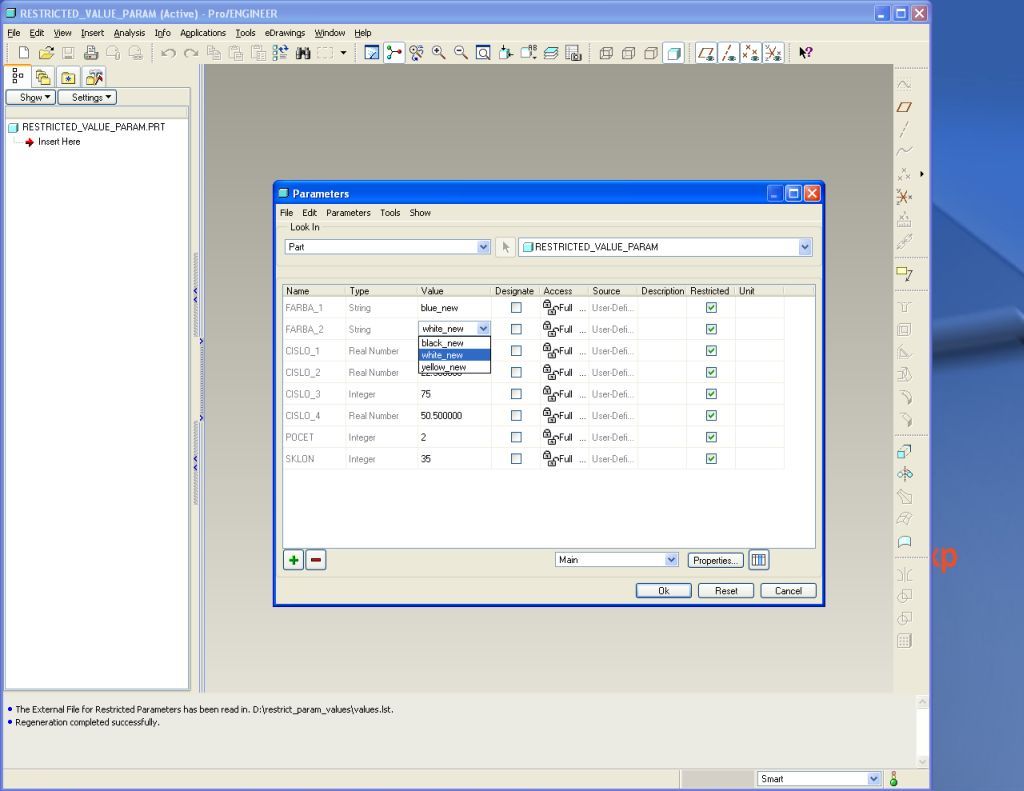
Task: Create a new file from main toolbar
Action: pyautogui.click(x=24, y=53)
